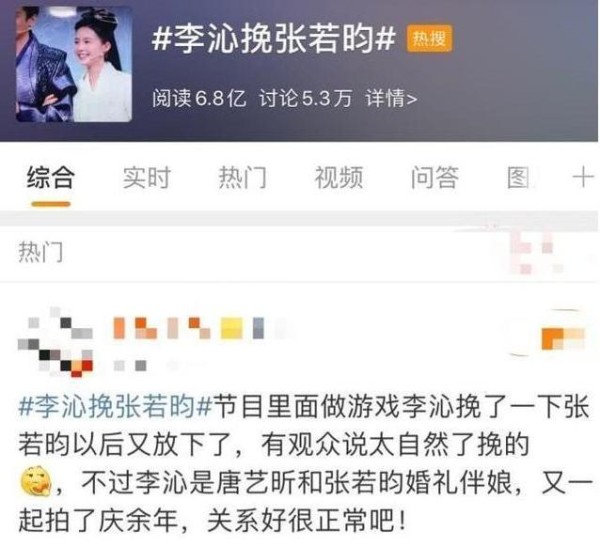Select the 综合 tab
The height and width of the screenshot is (547, 600).
[51, 178]
